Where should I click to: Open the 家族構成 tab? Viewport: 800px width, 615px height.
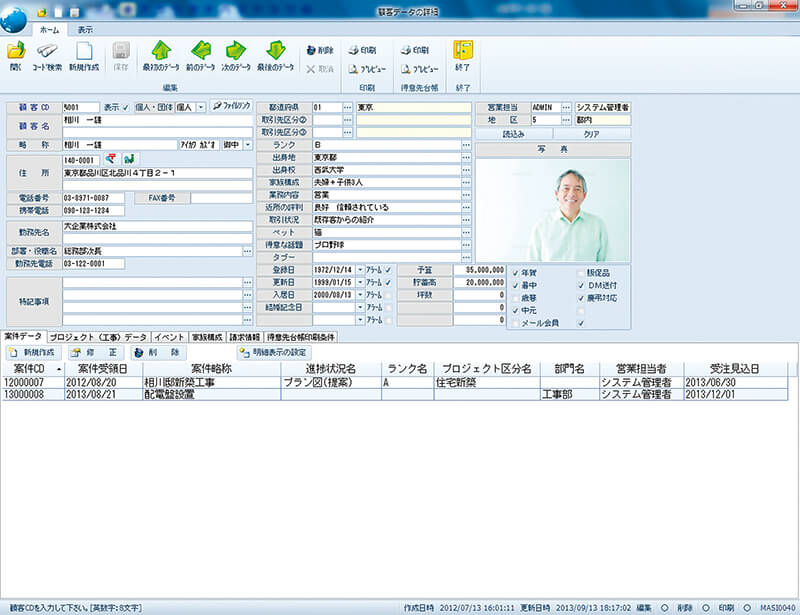207,337
